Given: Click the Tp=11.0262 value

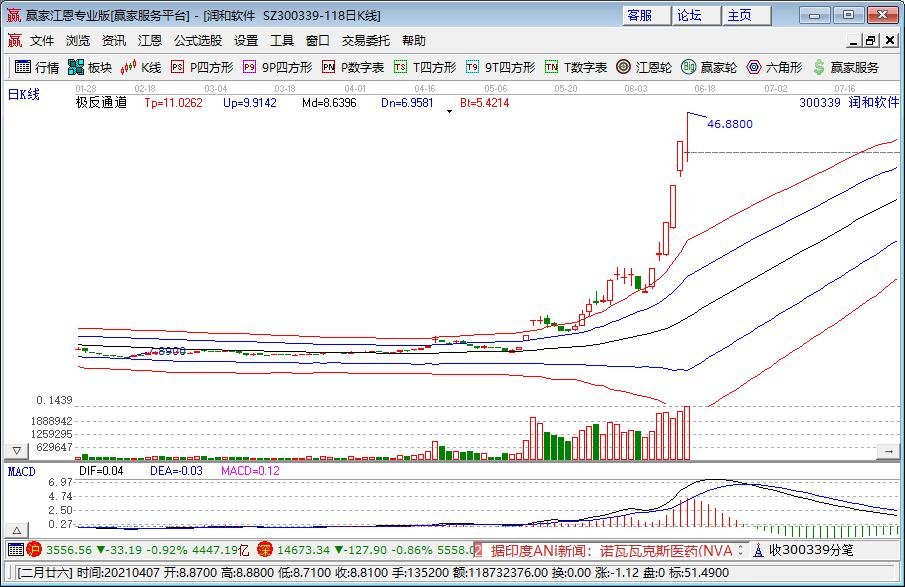Looking at the screenshot, I should 173,103.
